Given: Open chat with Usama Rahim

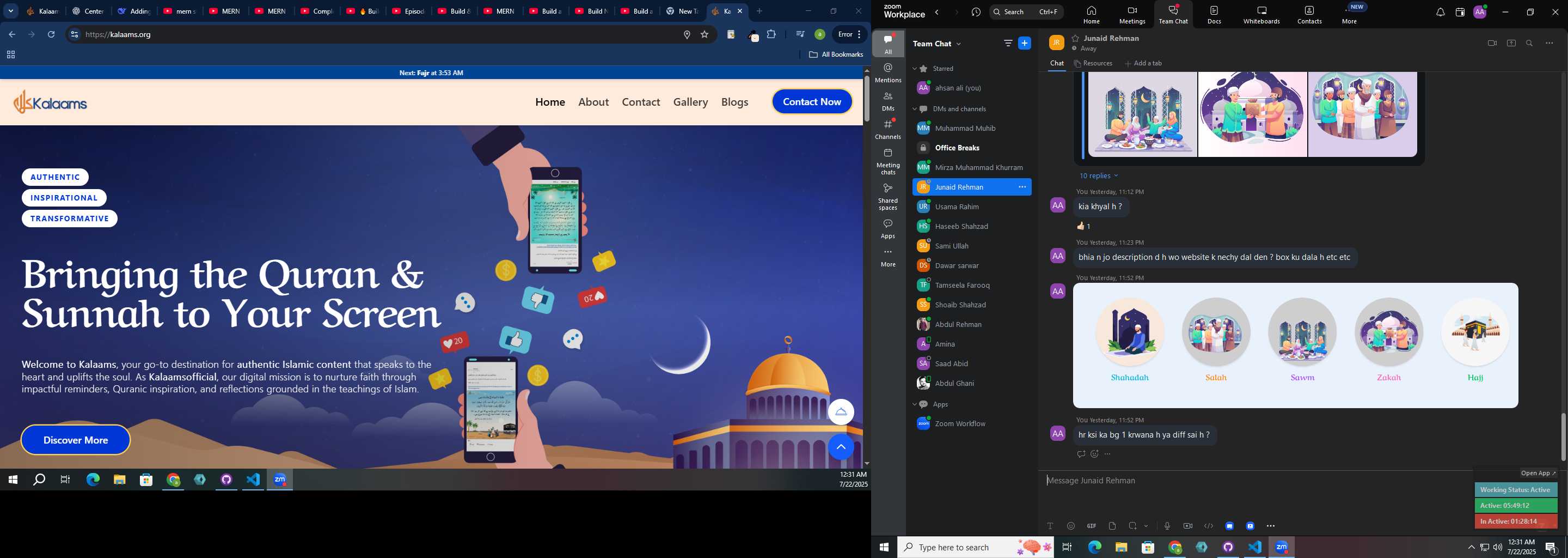Looking at the screenshot, I should 971,207.
